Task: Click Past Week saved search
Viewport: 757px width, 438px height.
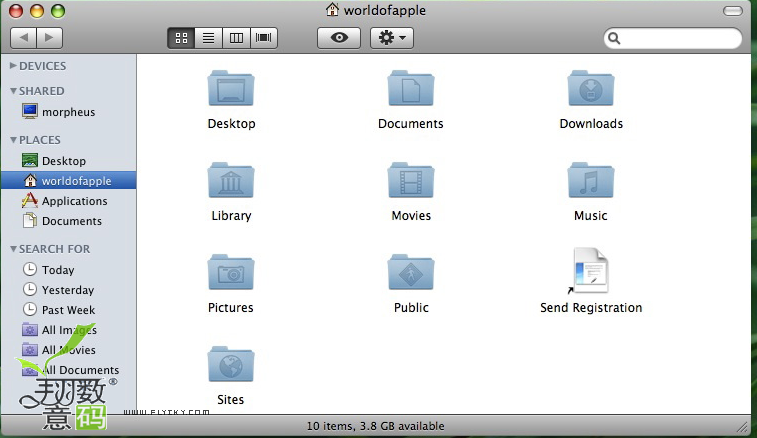Action: [68, 310]
